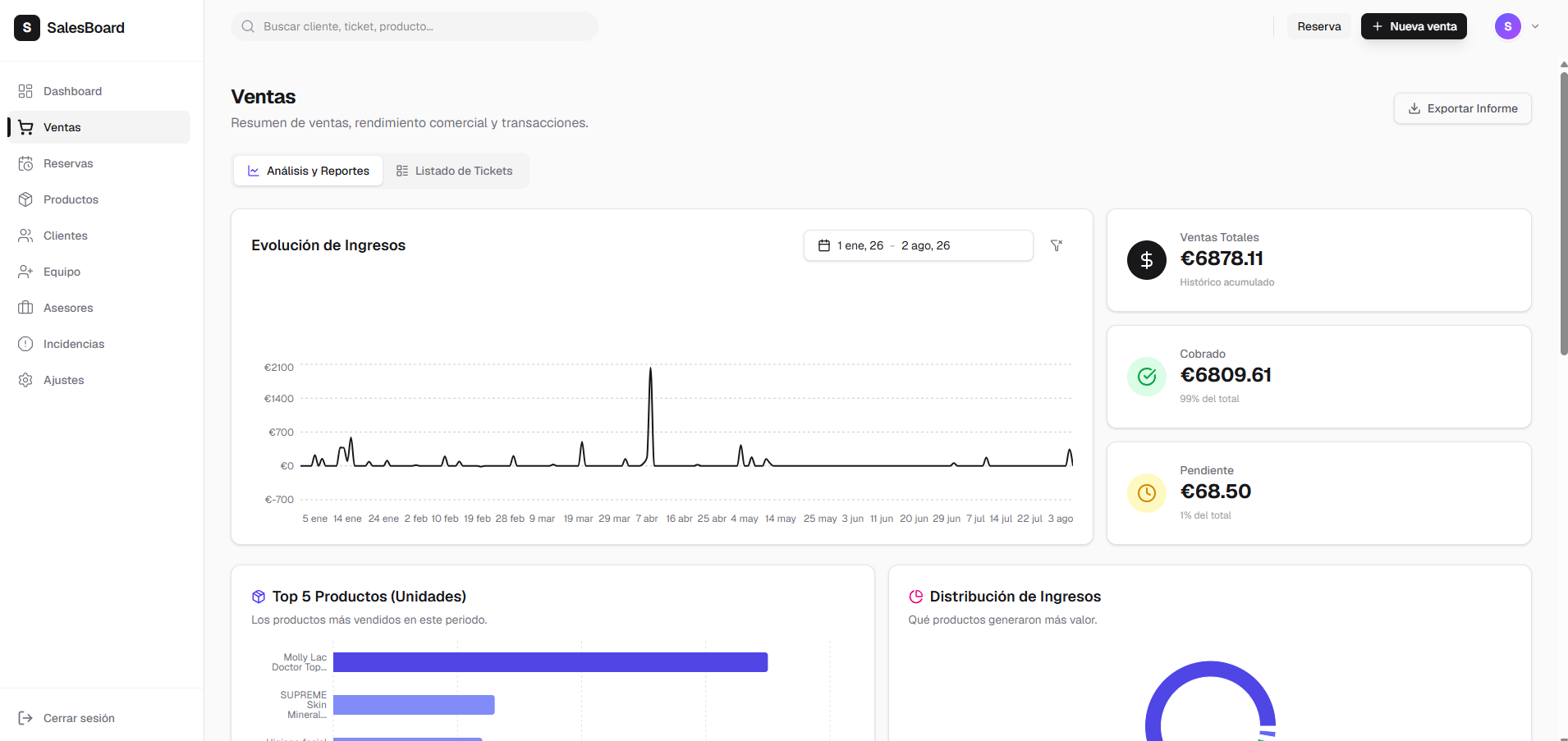The image size is (1568, 741).
Task: Click the SalesBoard logo icon
Action: click(27, 28)
